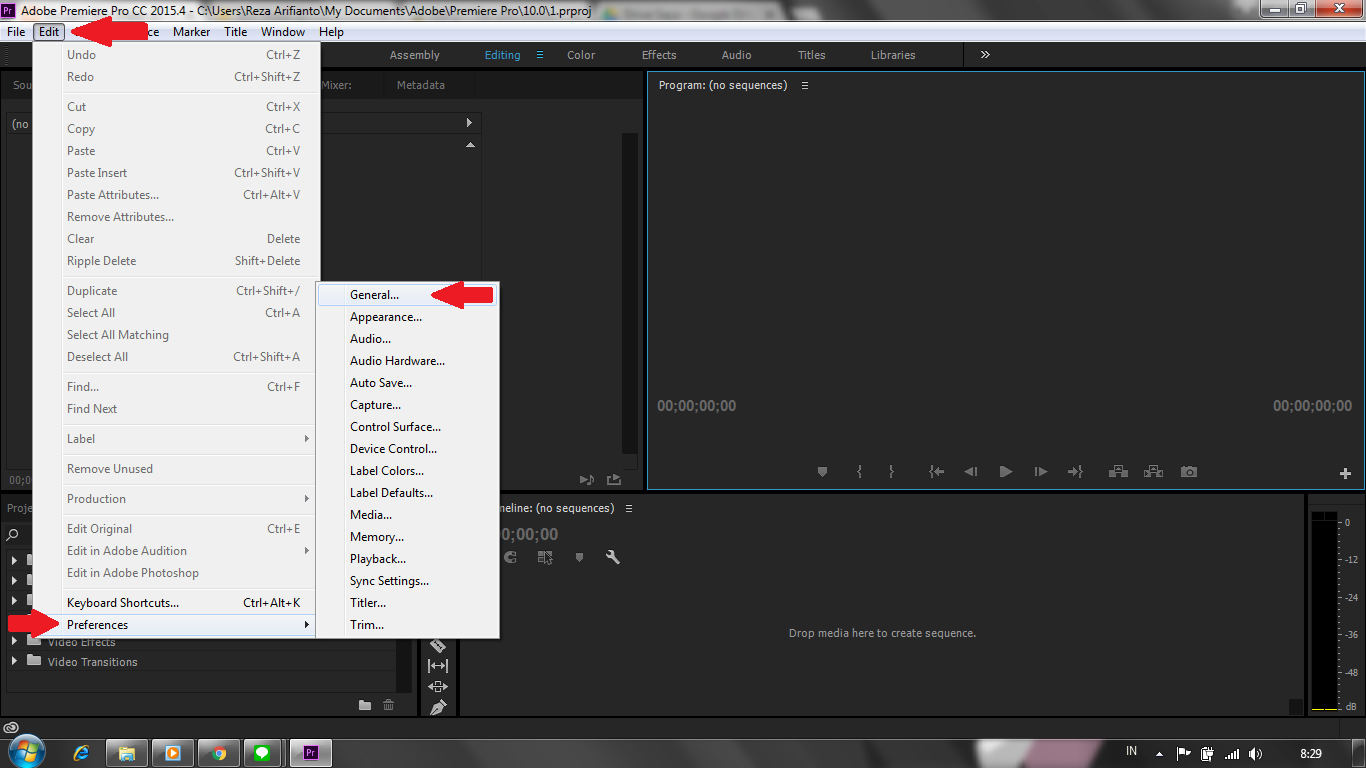Create a New Bin with the folder icon
Viewport: 1366px width, 768px height.
364,705
